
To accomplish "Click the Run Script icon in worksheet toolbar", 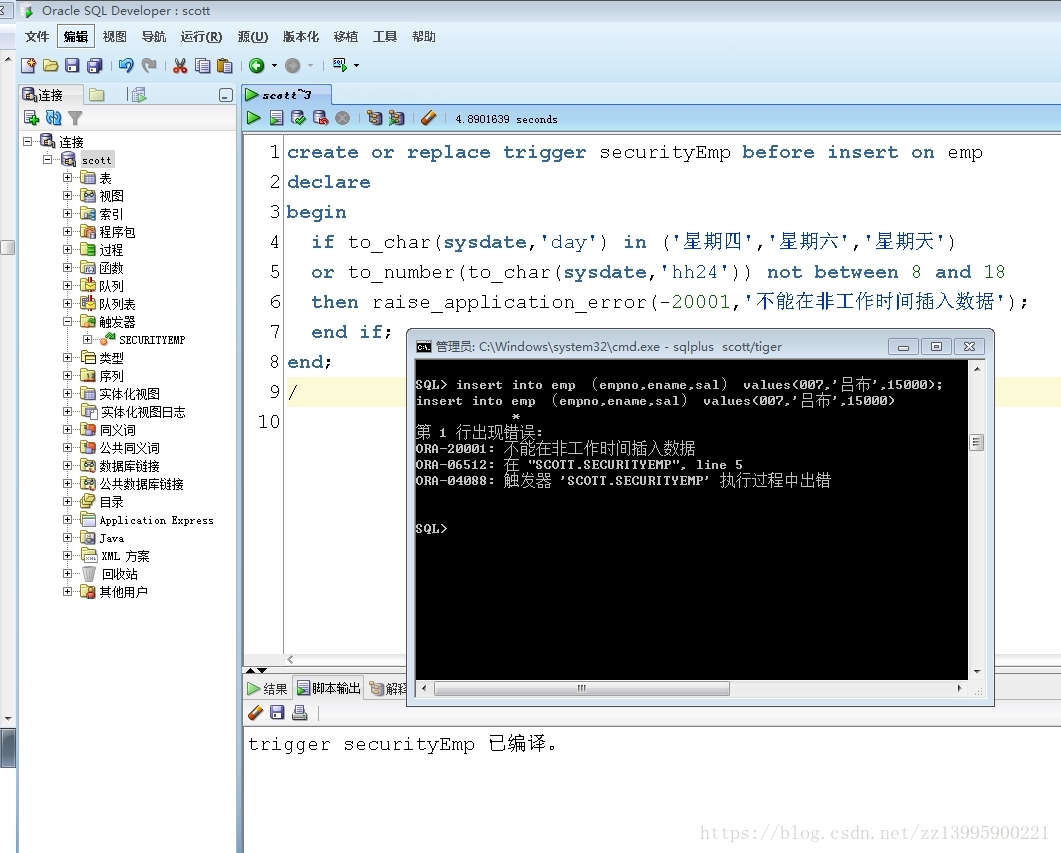I will pos(276,118).
